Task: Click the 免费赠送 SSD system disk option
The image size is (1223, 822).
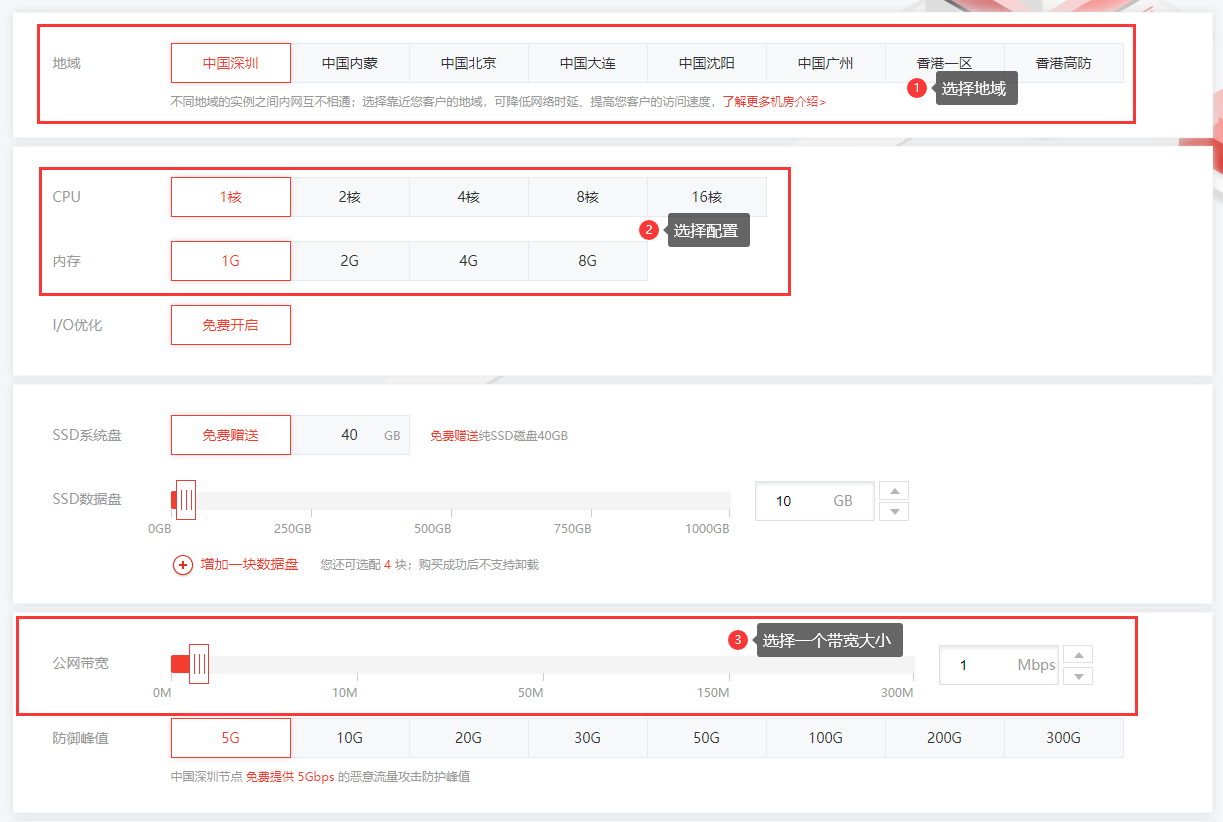Action: [x=230, y=434]
